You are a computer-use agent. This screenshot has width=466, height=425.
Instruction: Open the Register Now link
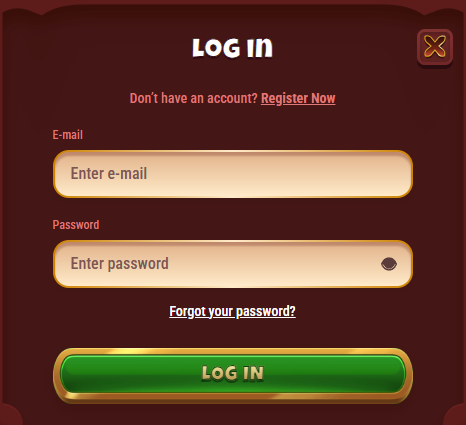point(298,98)
